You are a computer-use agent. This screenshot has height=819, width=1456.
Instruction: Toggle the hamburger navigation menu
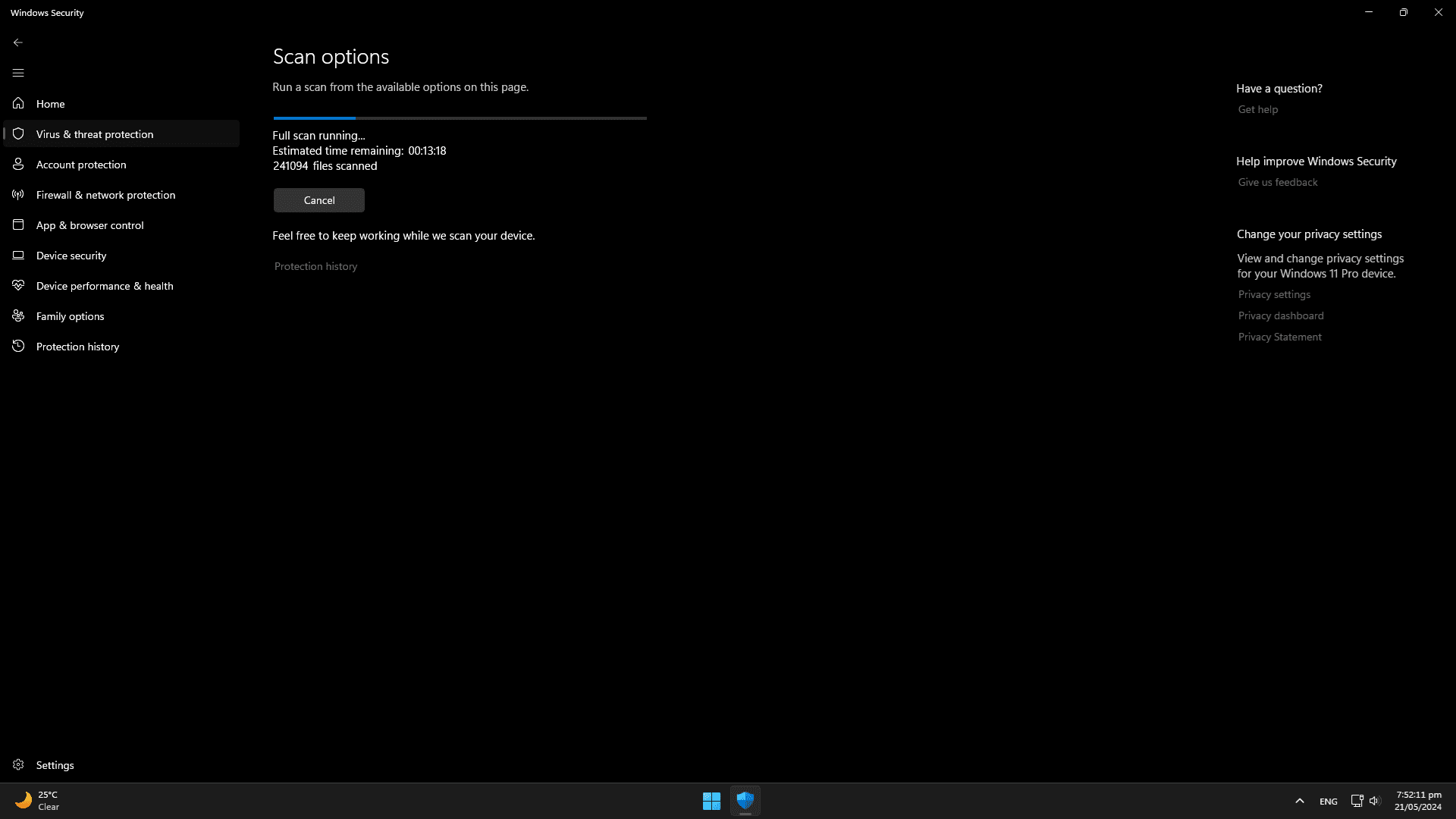click(x=18, y=73)
